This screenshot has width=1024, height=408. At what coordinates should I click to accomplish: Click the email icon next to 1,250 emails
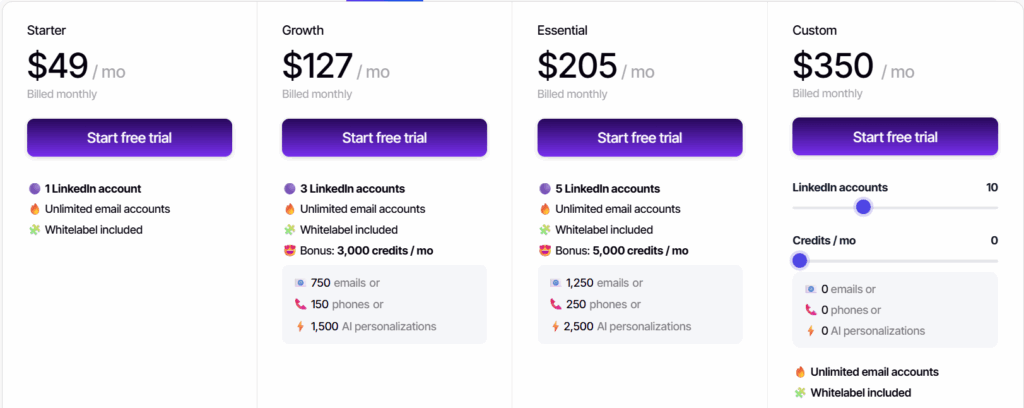coord(555,283)
